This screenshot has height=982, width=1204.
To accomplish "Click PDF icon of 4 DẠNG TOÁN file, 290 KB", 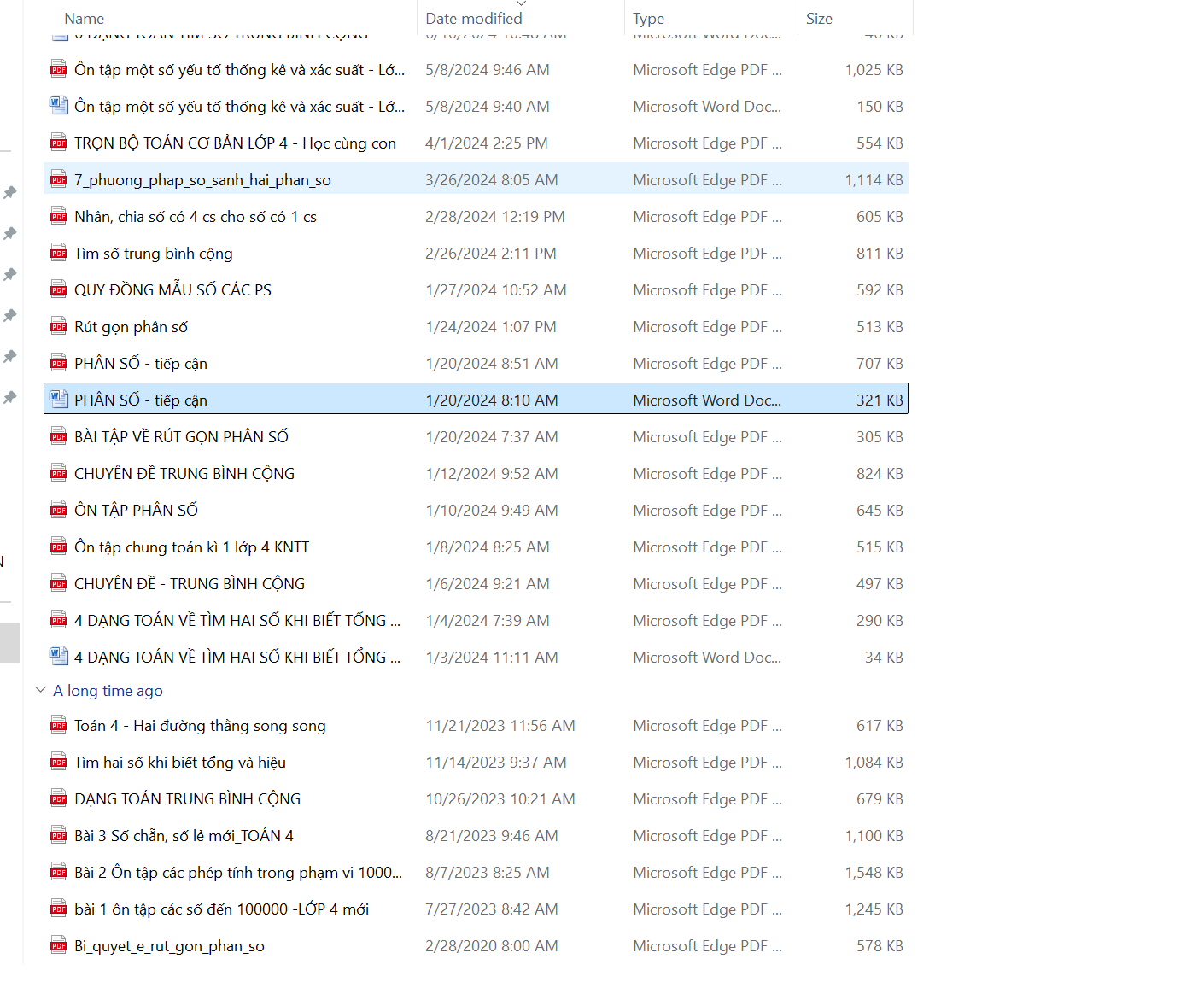I will pyautogui.click(x=58, y=620).
